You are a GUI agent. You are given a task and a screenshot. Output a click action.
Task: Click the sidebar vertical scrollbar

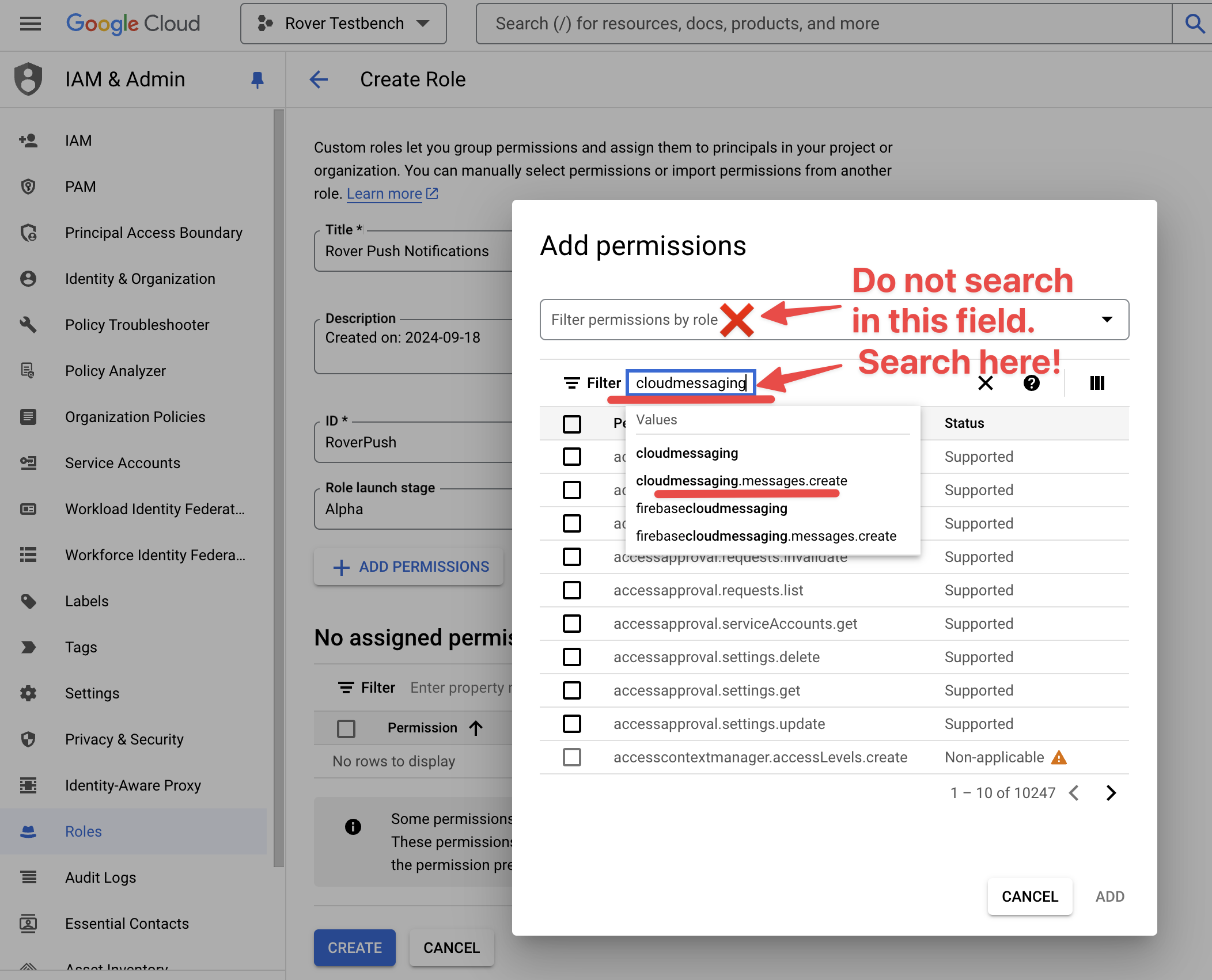[x=279, y=488]
